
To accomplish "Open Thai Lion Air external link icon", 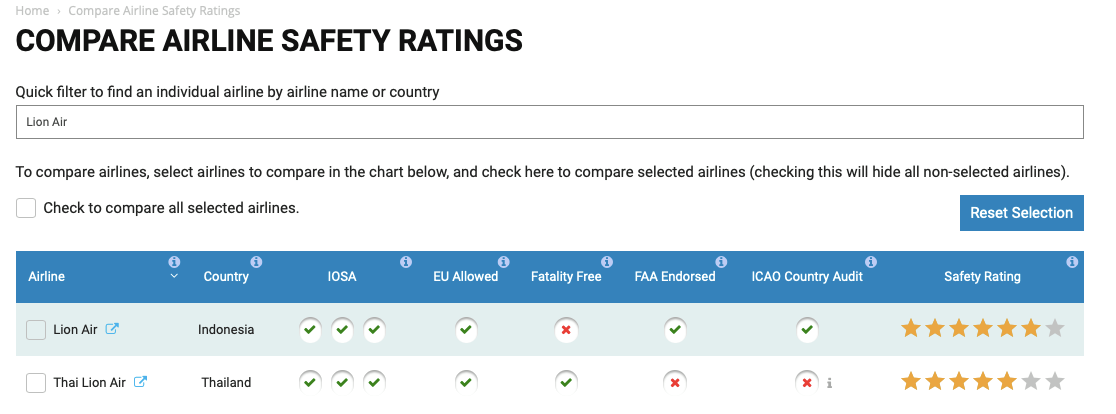I will (140, 381).
